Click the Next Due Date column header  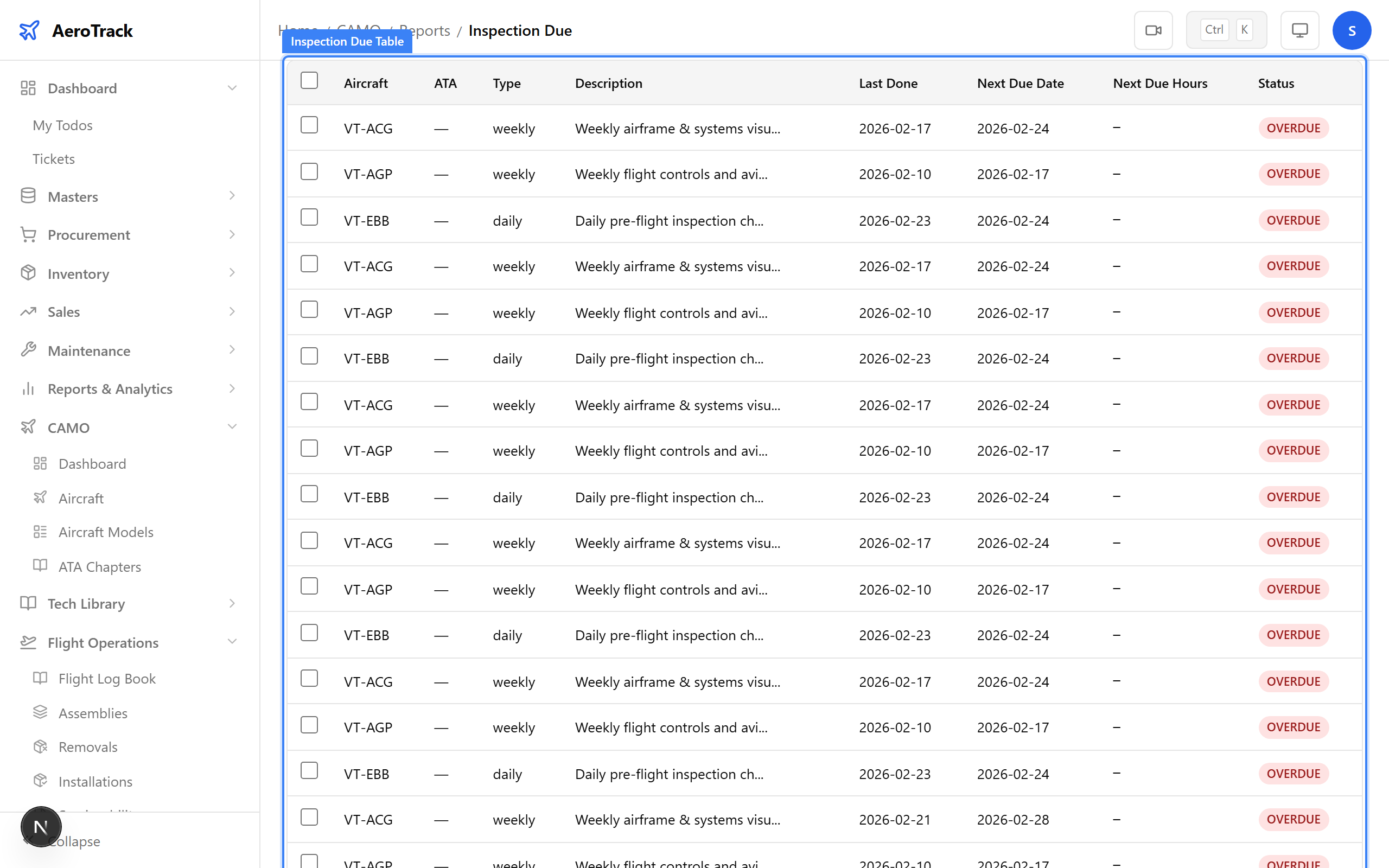coord(1020,83)
